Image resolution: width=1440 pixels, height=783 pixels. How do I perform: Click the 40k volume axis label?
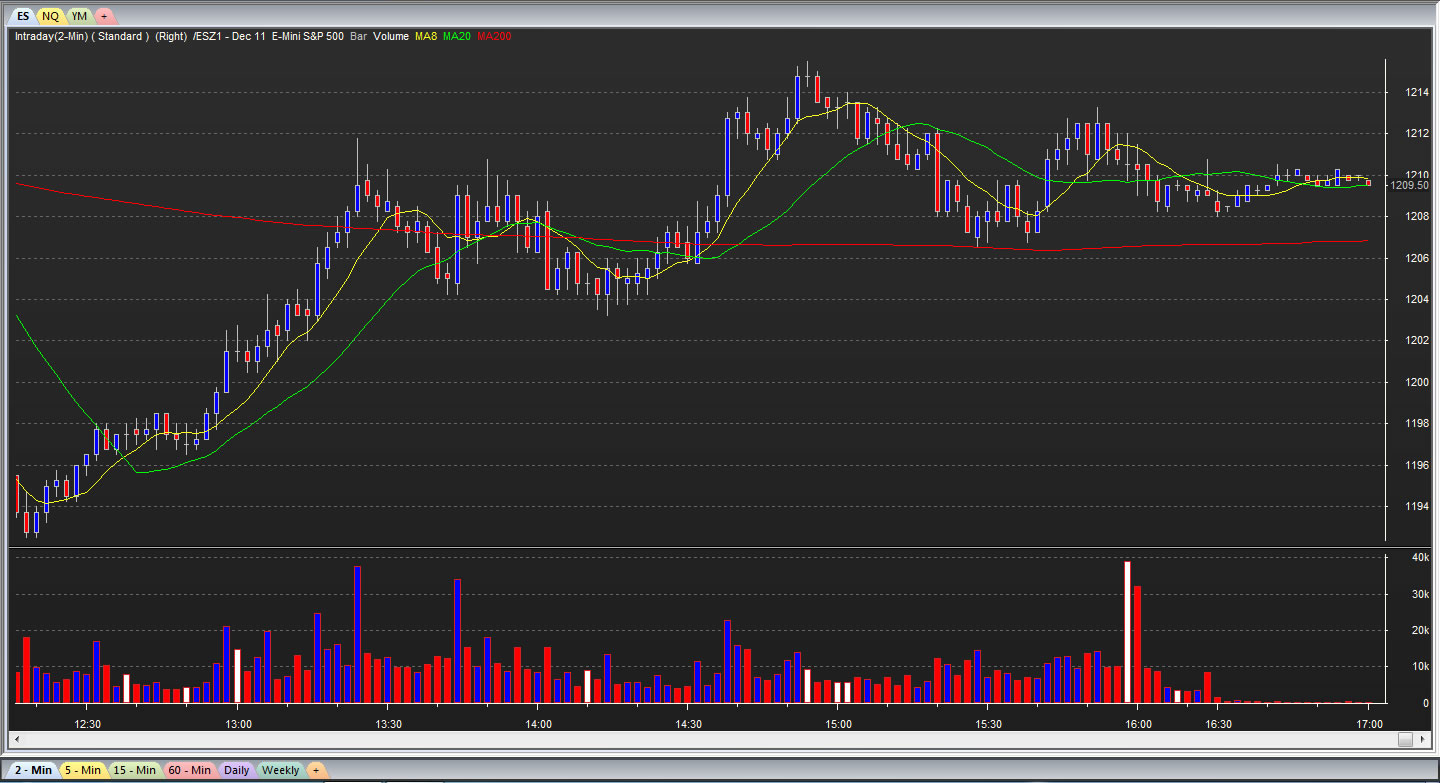pyautogui.click(x=1420, y=557)
